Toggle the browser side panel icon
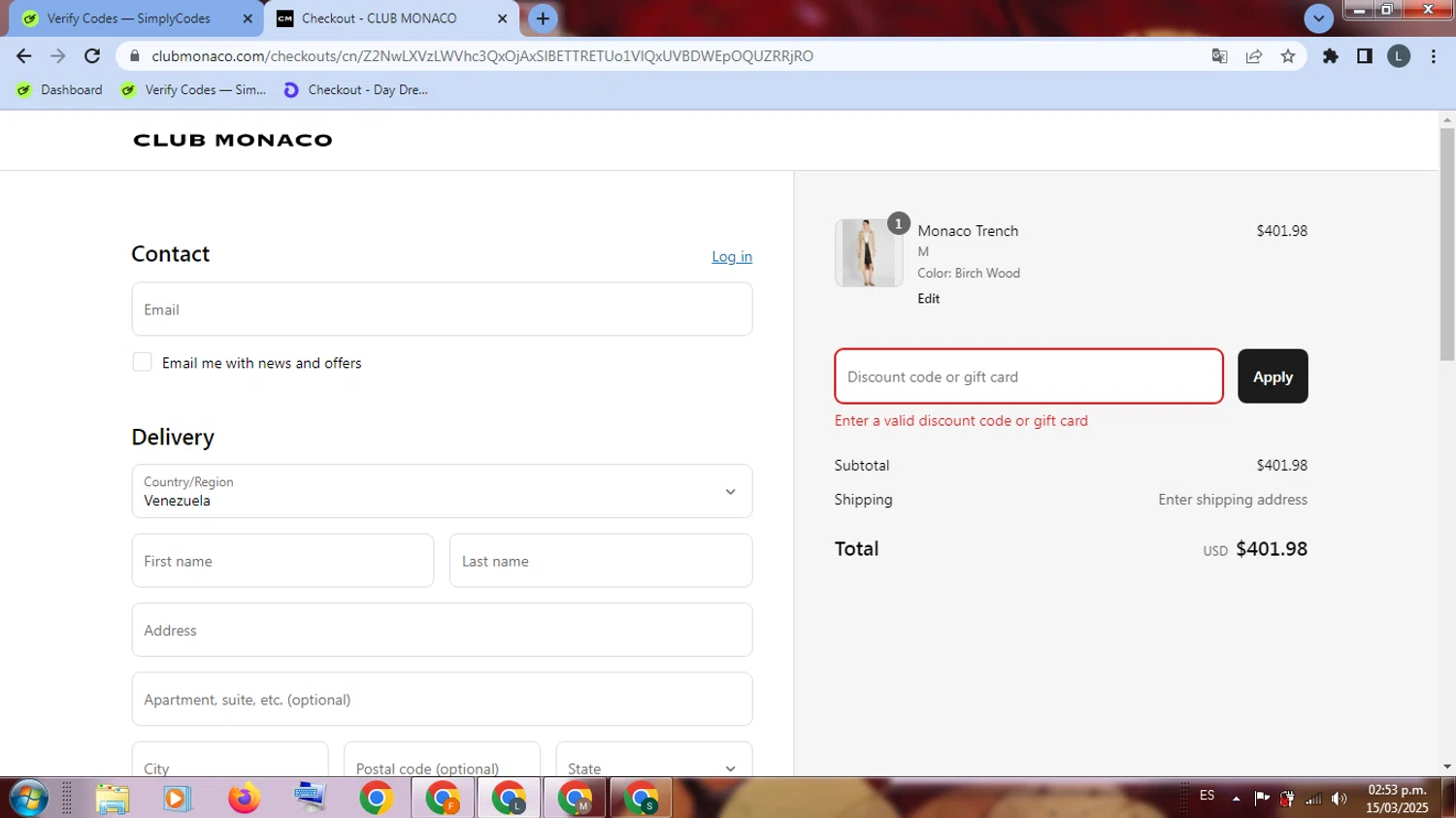 coord(1365,56)
